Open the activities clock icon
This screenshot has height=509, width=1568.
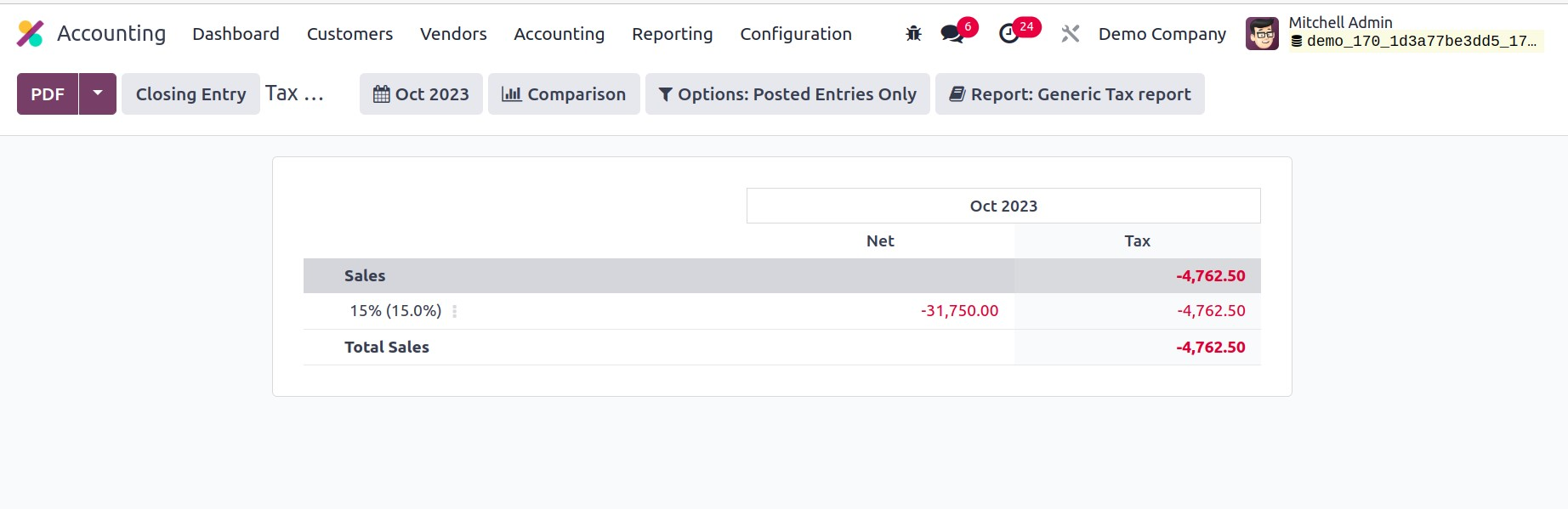[x=1009, y=34]
